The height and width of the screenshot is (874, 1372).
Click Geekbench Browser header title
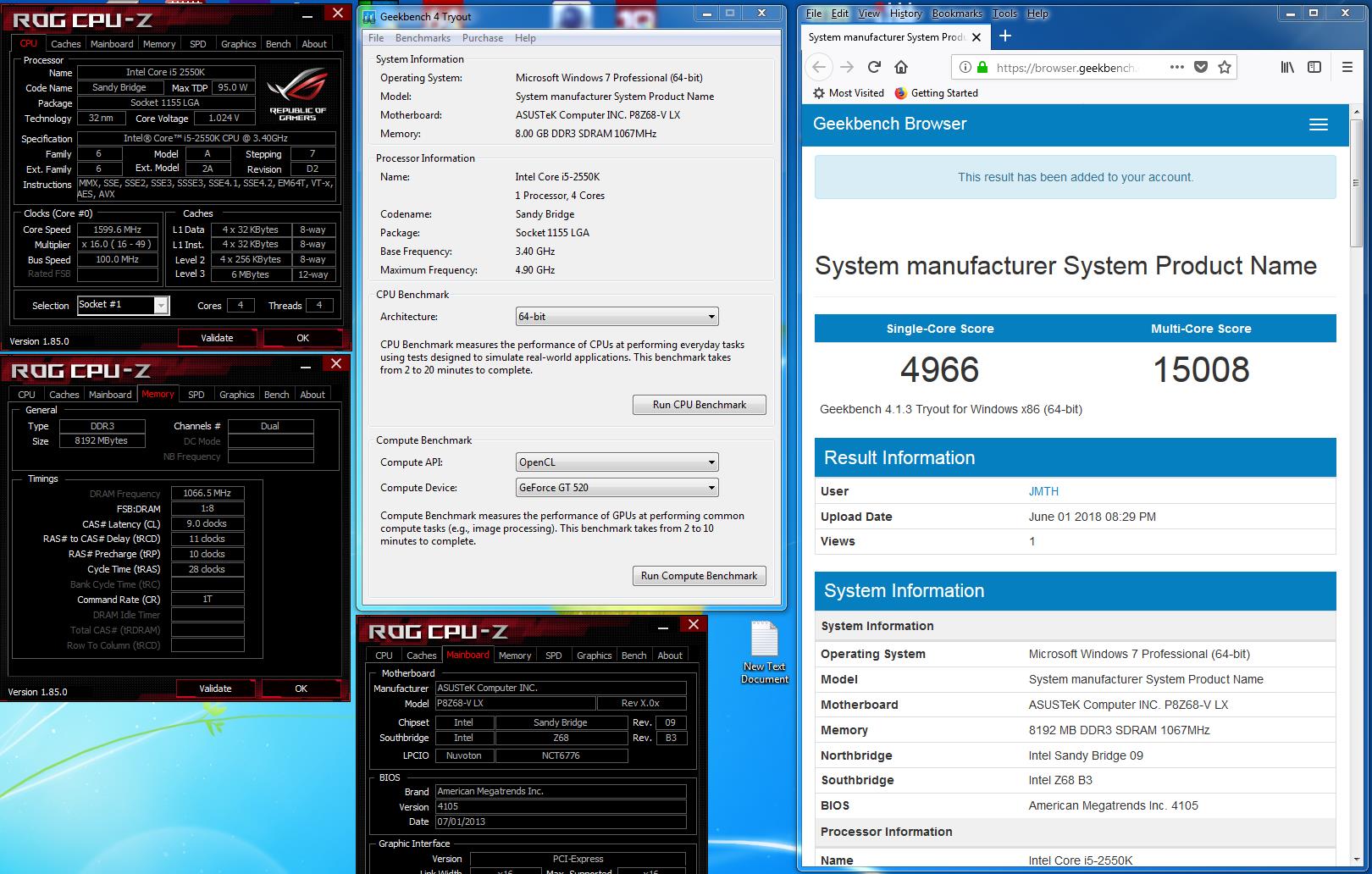(x=889, y=124)
